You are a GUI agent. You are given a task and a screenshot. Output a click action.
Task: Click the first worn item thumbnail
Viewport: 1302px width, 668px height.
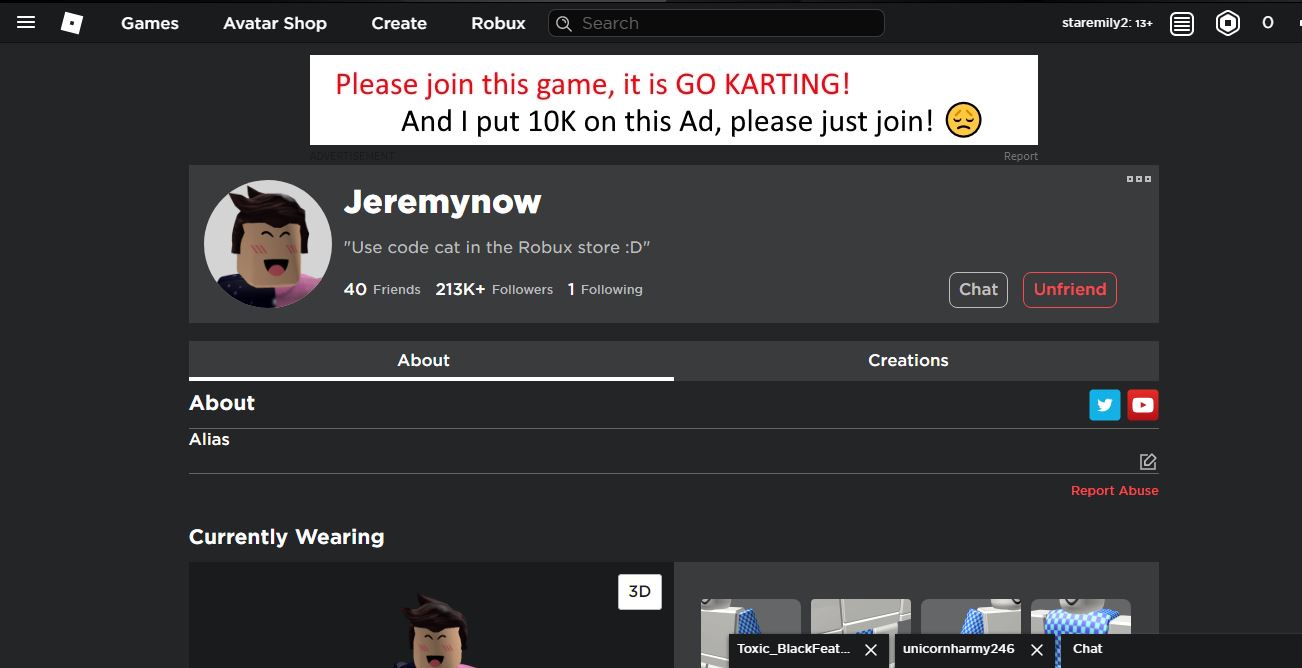point(751,633)
